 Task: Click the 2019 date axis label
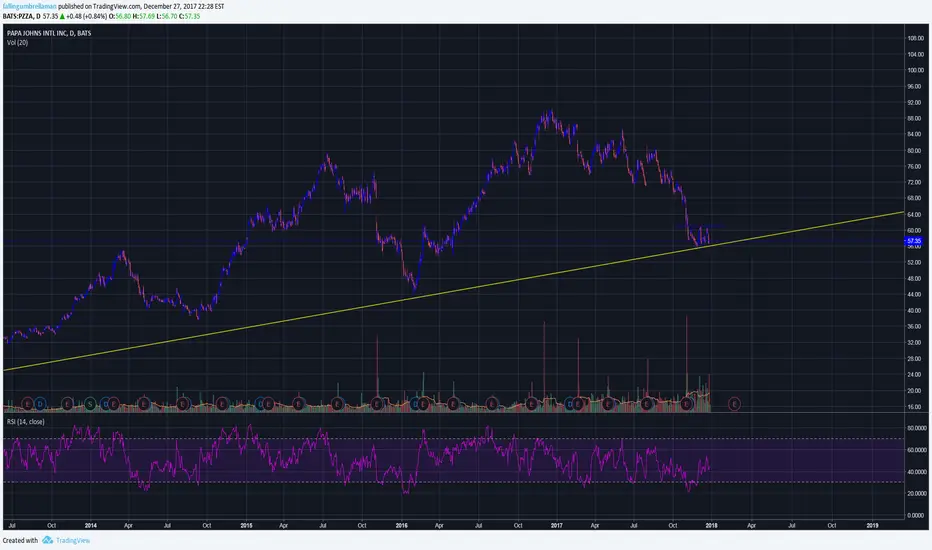click(x=873, y=526)
